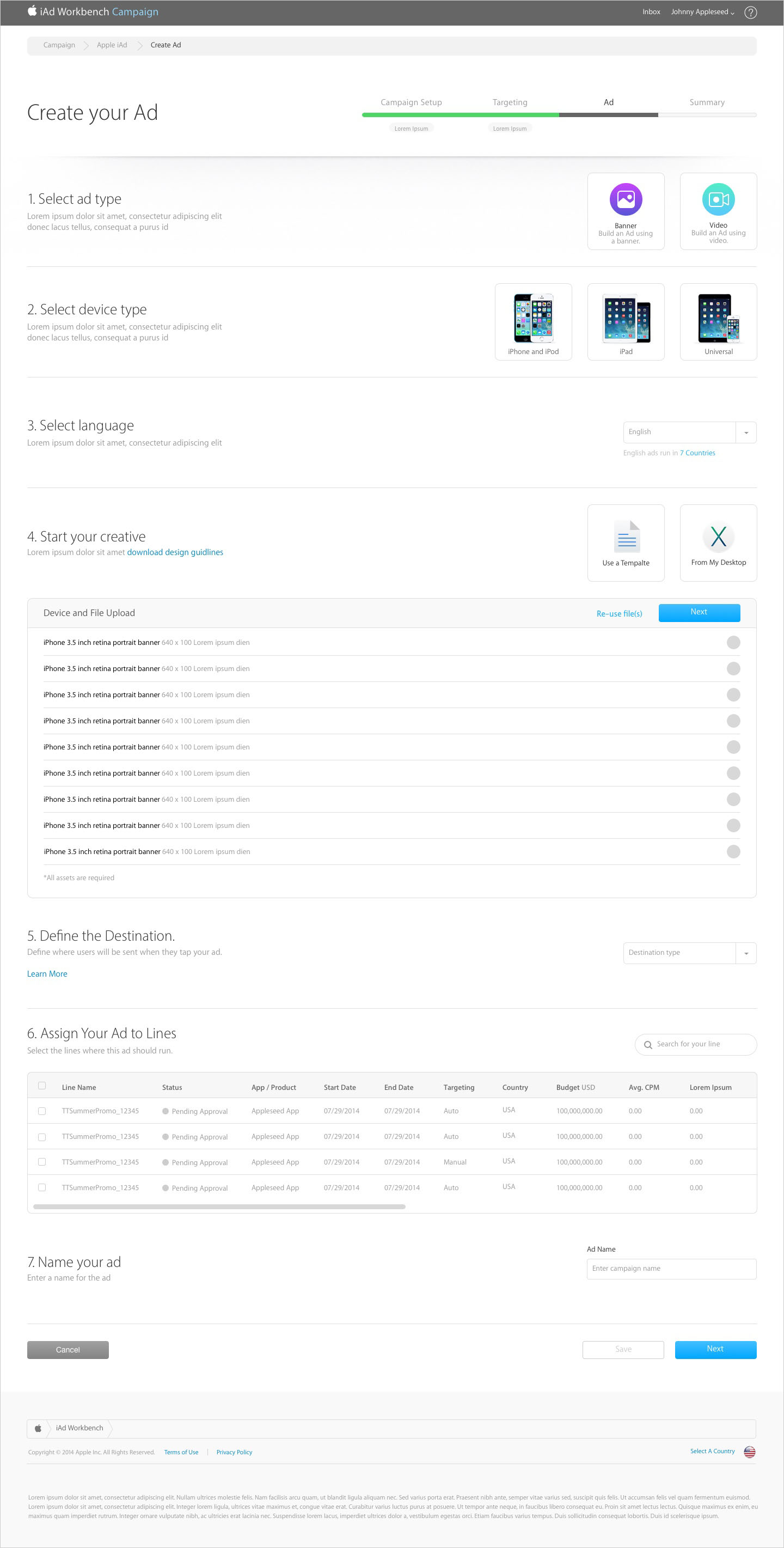
Task: Open the Johnny Appleseed account menu
Action: (702, 12)
